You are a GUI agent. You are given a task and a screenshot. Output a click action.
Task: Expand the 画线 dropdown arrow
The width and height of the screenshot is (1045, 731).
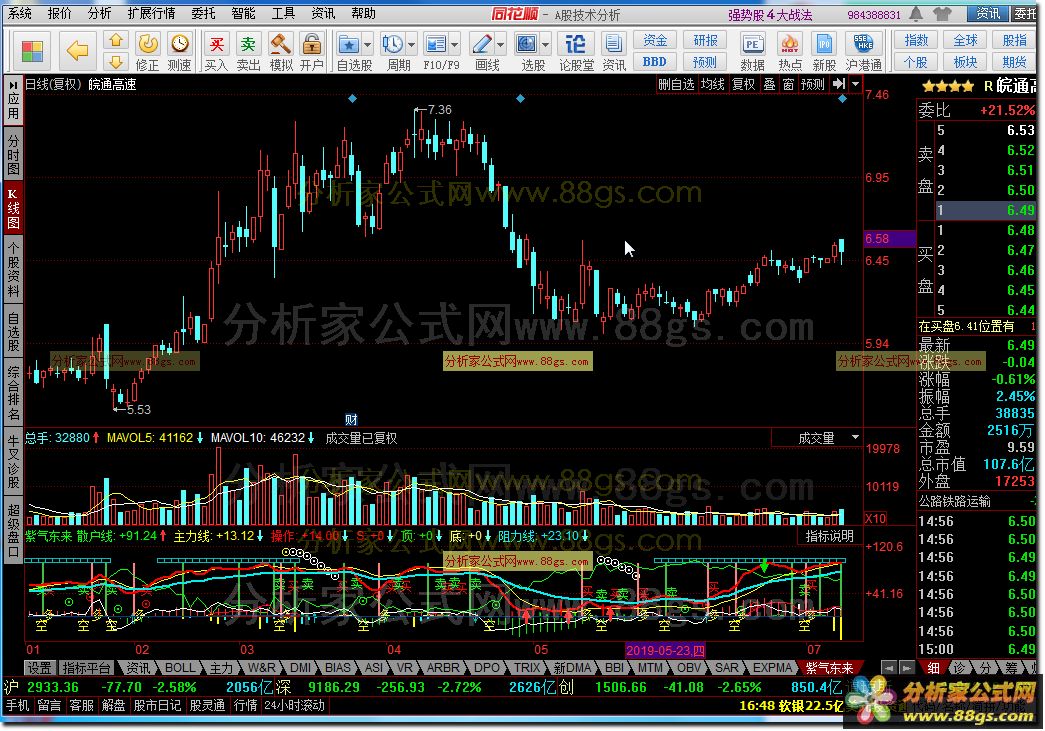click(501, 45)
